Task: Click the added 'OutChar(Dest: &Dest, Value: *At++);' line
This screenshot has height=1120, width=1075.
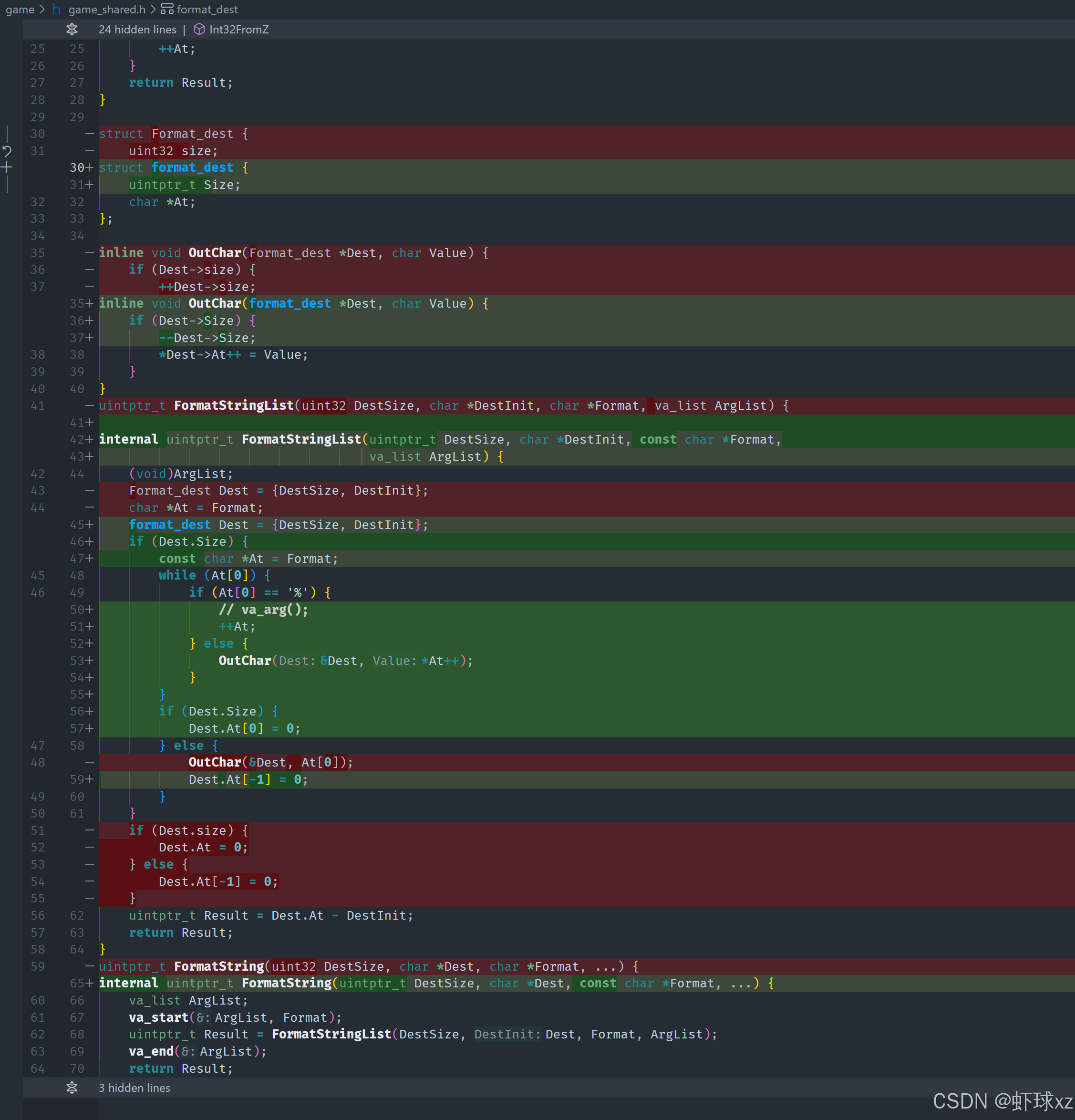Action: click(346, 661)
